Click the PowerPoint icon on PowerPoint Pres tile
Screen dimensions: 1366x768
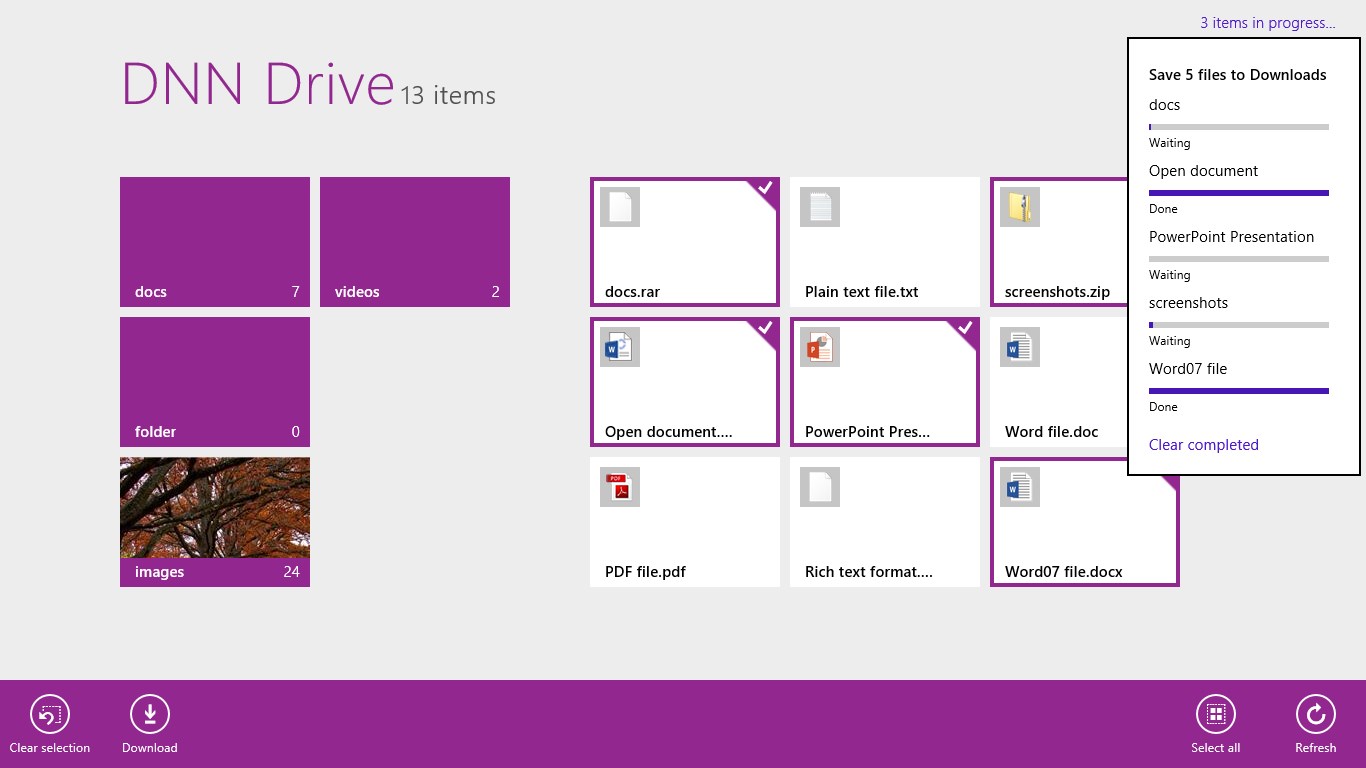(x=820, y=347)
